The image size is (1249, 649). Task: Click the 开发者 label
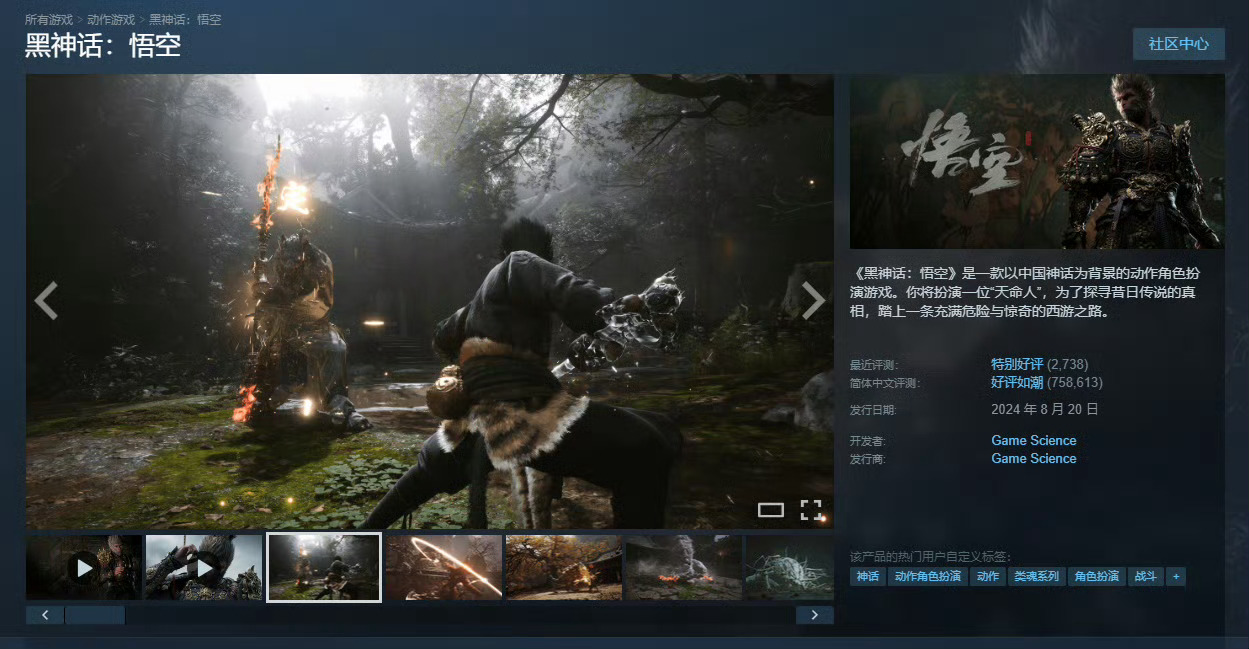coord(866,441)
